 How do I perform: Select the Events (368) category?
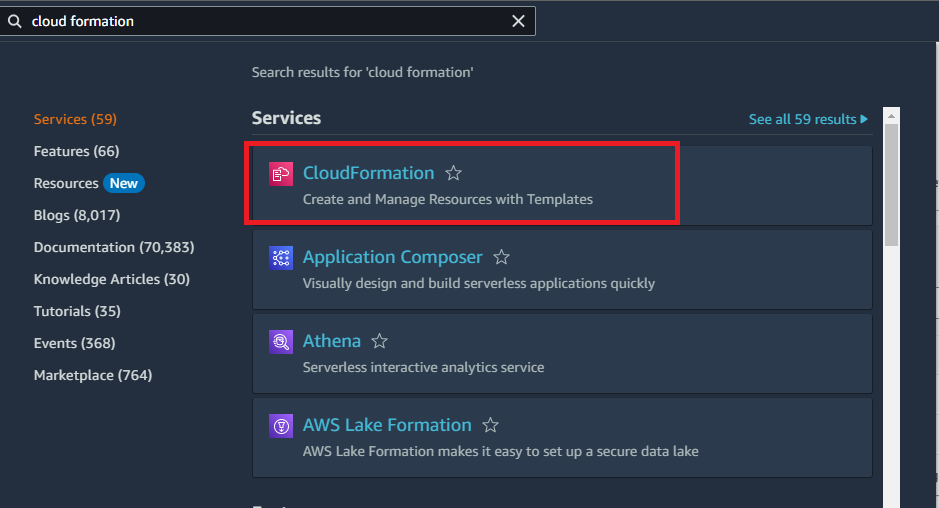tap(74, 343)
